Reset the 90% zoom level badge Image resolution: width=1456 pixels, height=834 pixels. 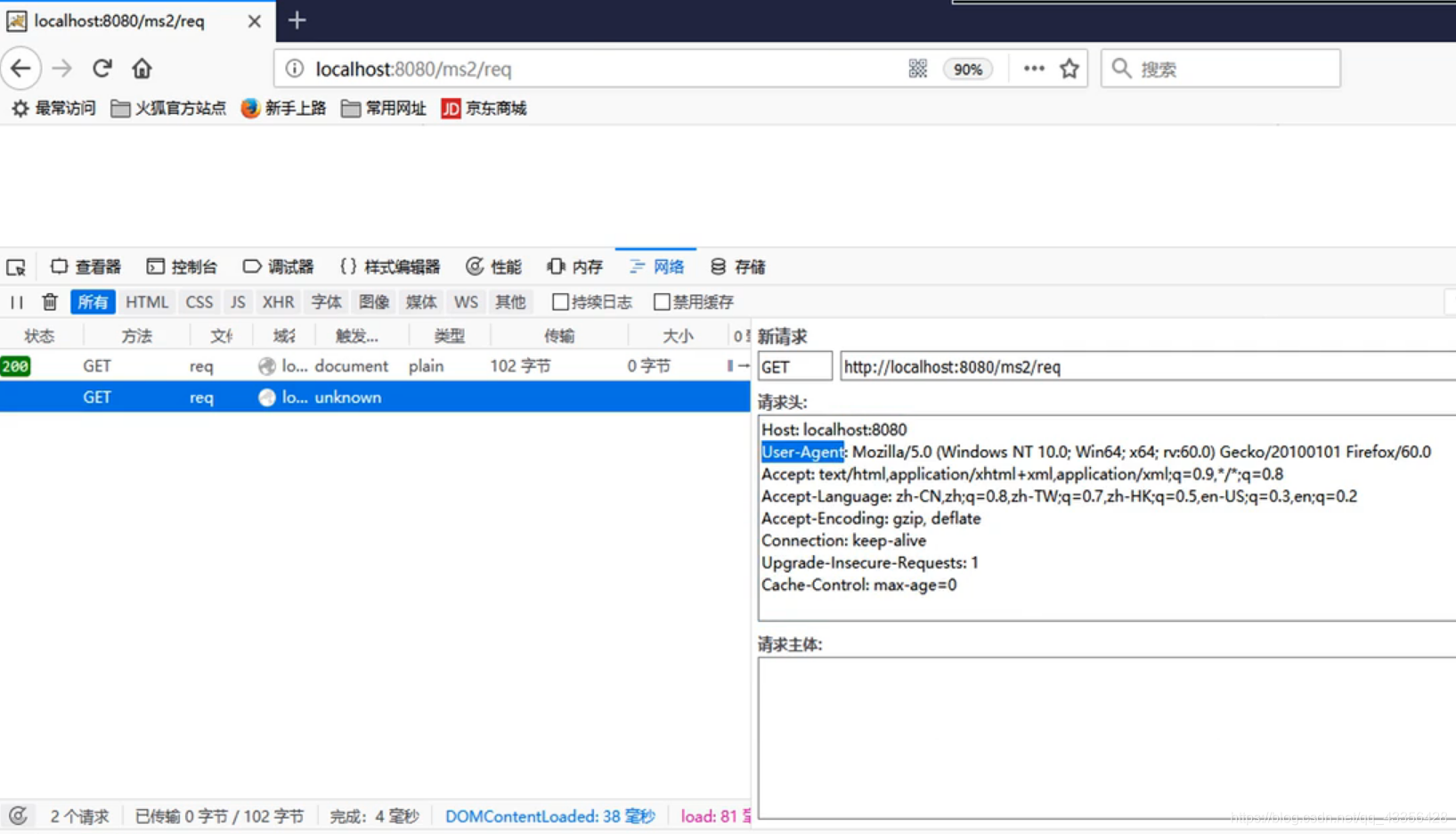click(968, 69)
